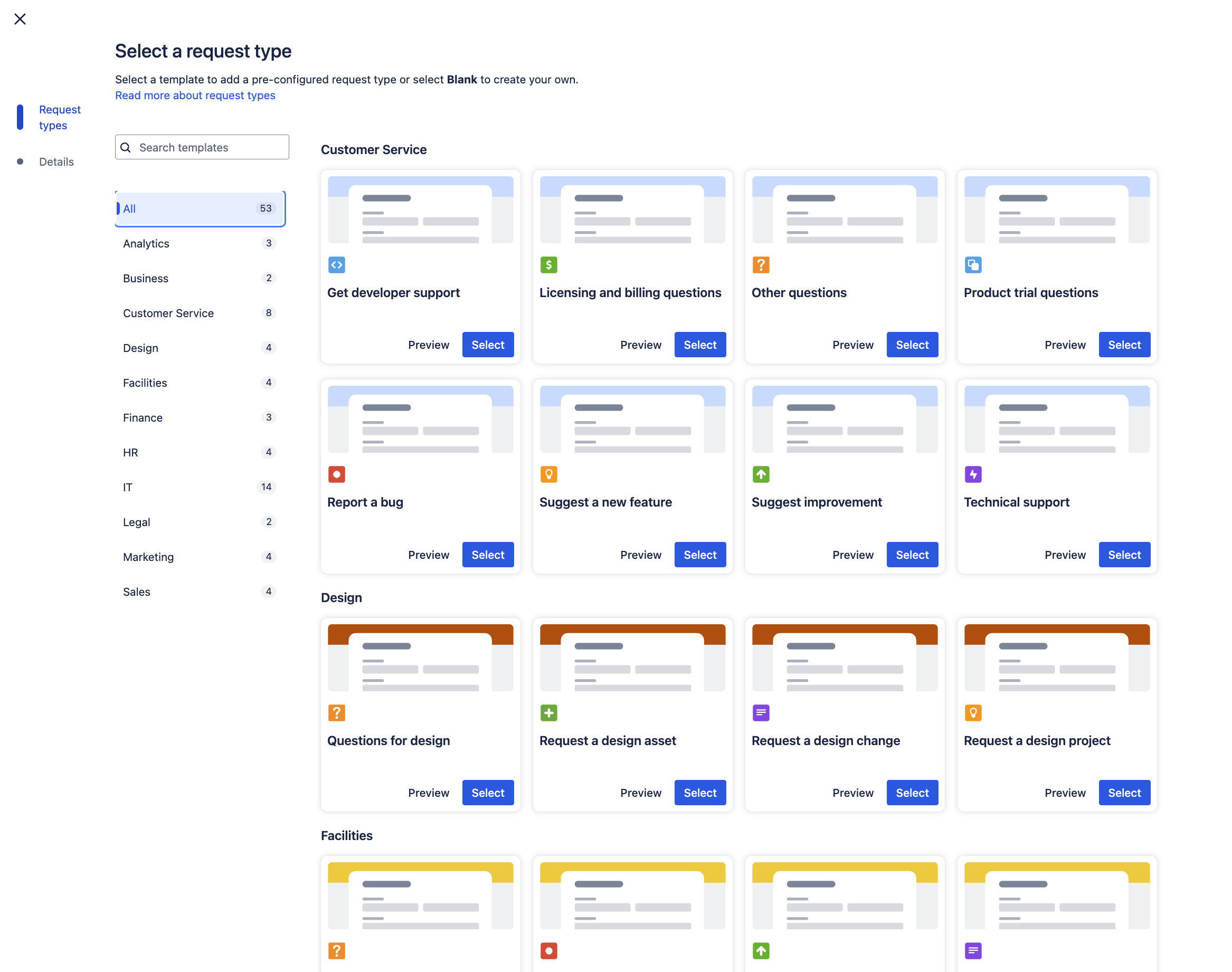Click the billing questions dollar icon

[x=548, y=265]
